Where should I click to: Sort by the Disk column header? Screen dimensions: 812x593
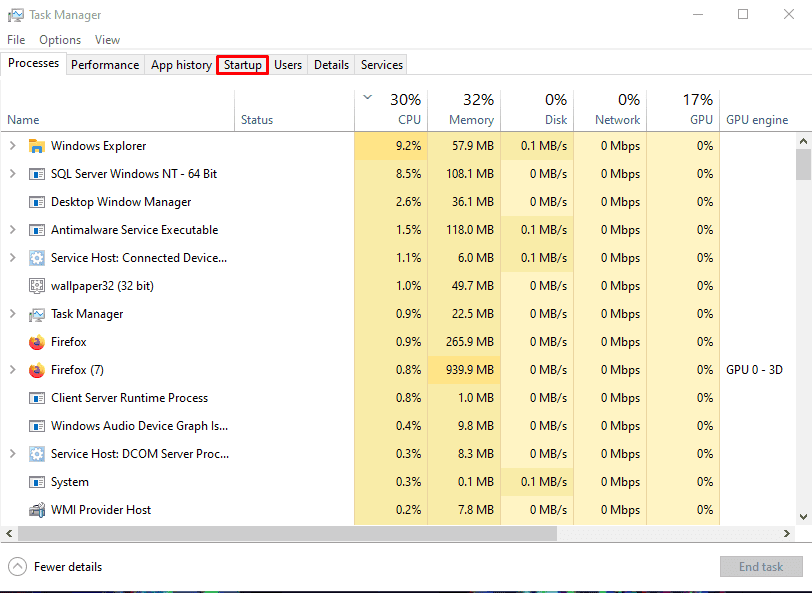(x=537, y=111)
